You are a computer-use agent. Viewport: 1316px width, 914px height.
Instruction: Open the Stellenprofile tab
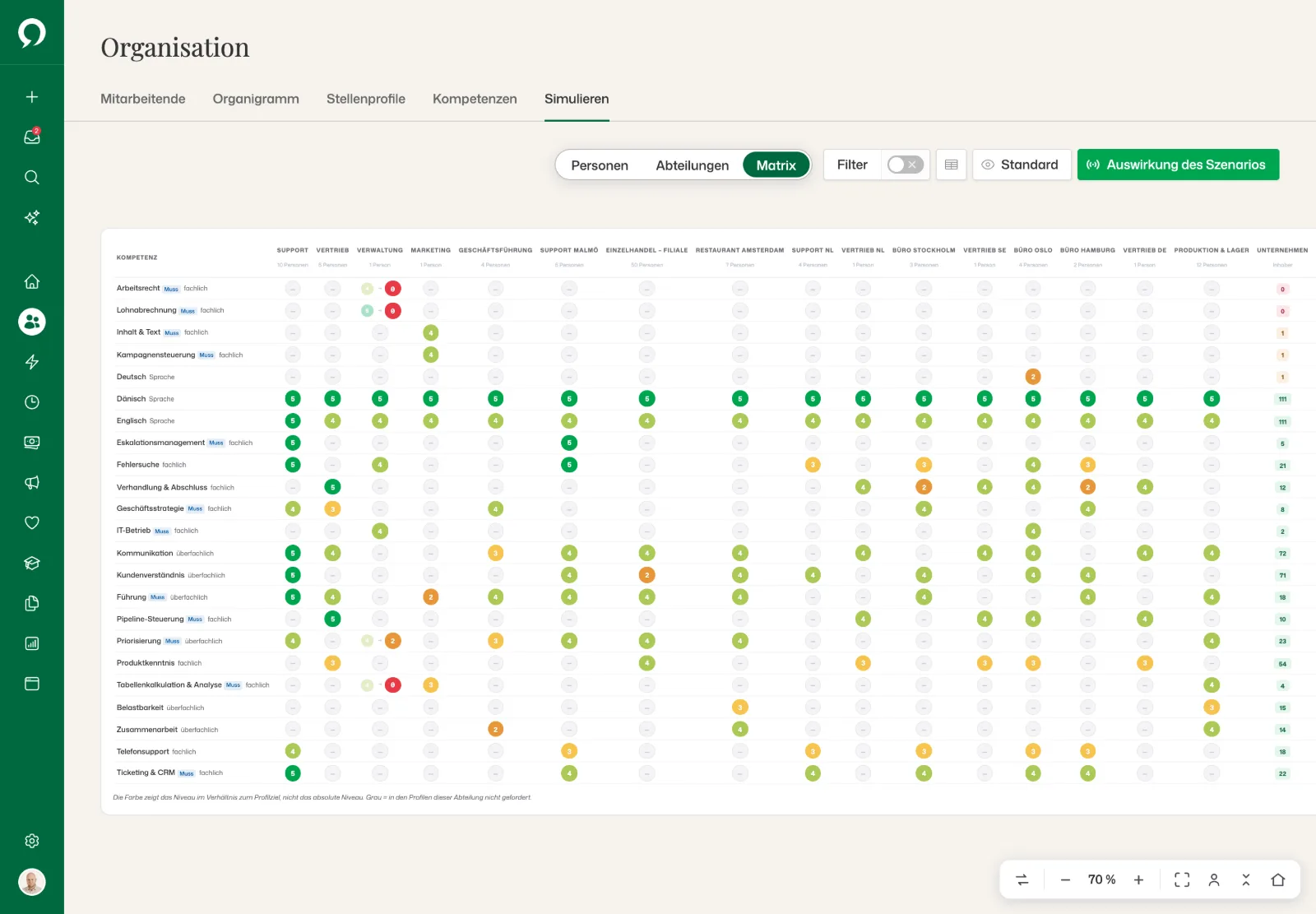(x=366, y=99)
